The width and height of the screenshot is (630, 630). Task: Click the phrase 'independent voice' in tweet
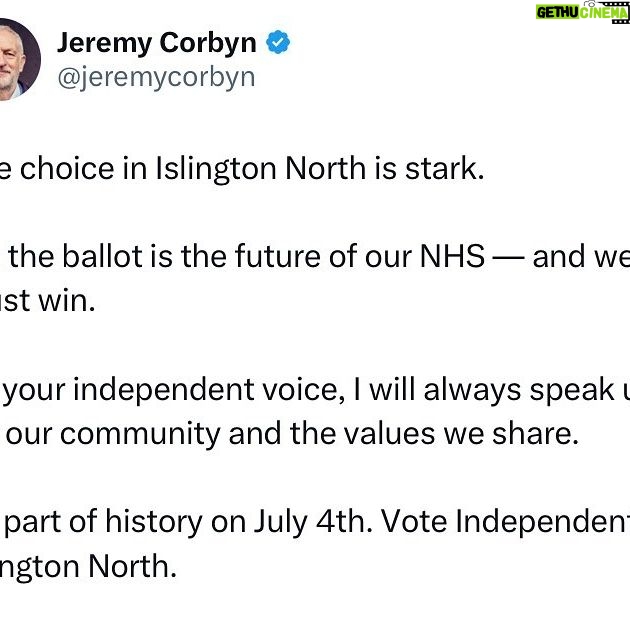[209, 390]
